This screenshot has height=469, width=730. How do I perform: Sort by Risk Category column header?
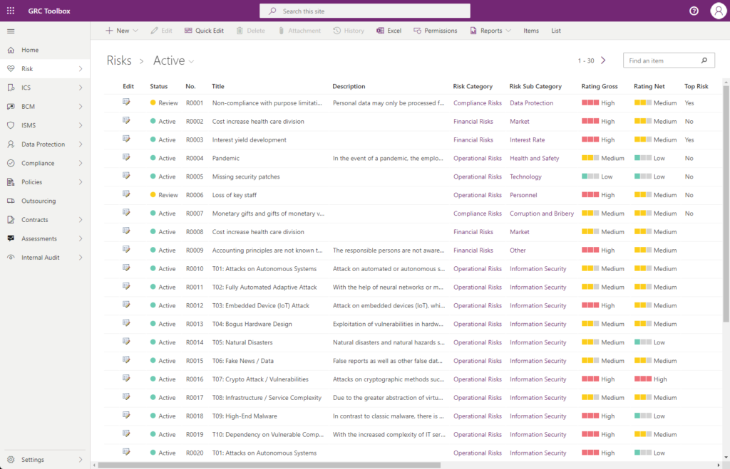point(473,86)
